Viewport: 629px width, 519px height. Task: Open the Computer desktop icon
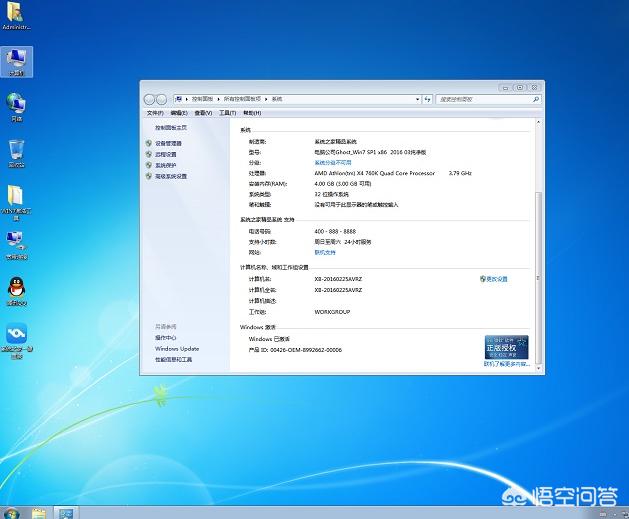[x=16, y=61]
